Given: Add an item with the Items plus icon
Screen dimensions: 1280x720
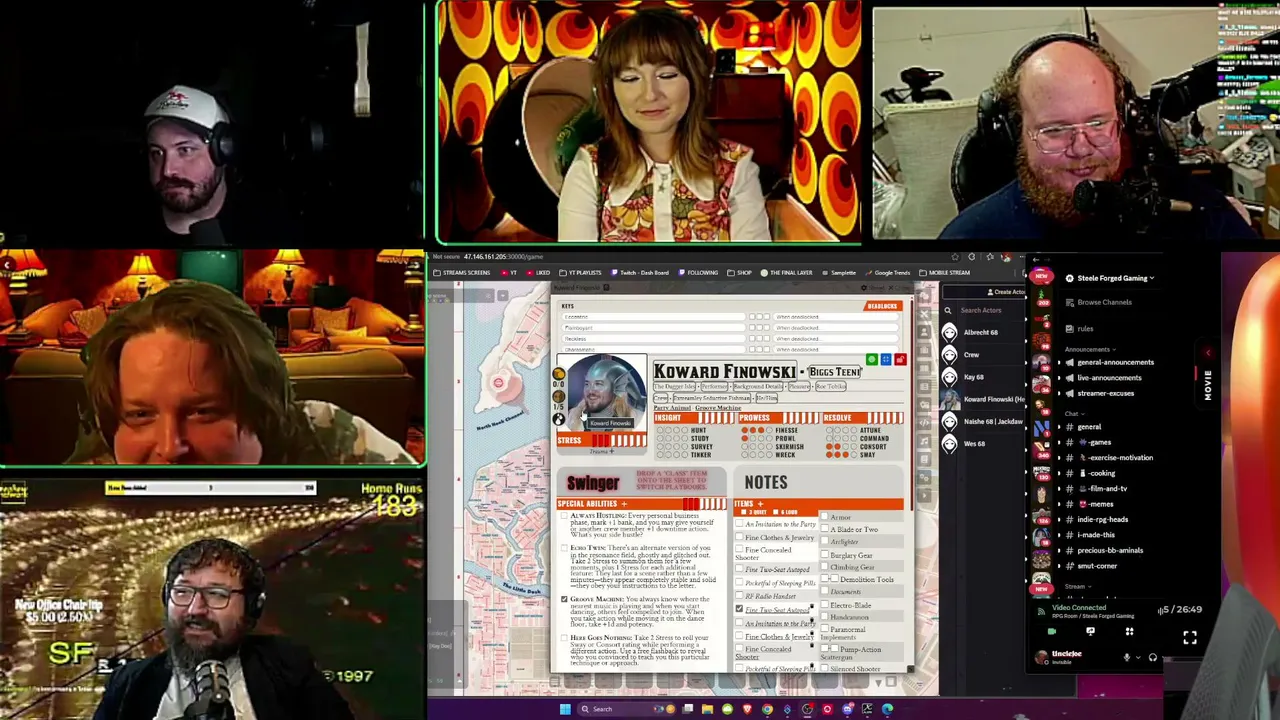Looking at the screenshot, I should tap(760, 504).
